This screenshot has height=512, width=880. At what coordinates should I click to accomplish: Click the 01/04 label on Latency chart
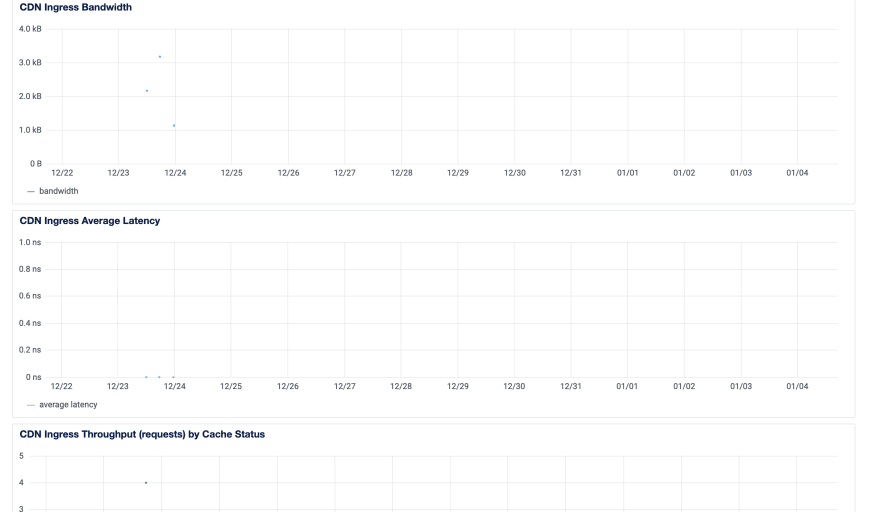[x=797, y=386]
